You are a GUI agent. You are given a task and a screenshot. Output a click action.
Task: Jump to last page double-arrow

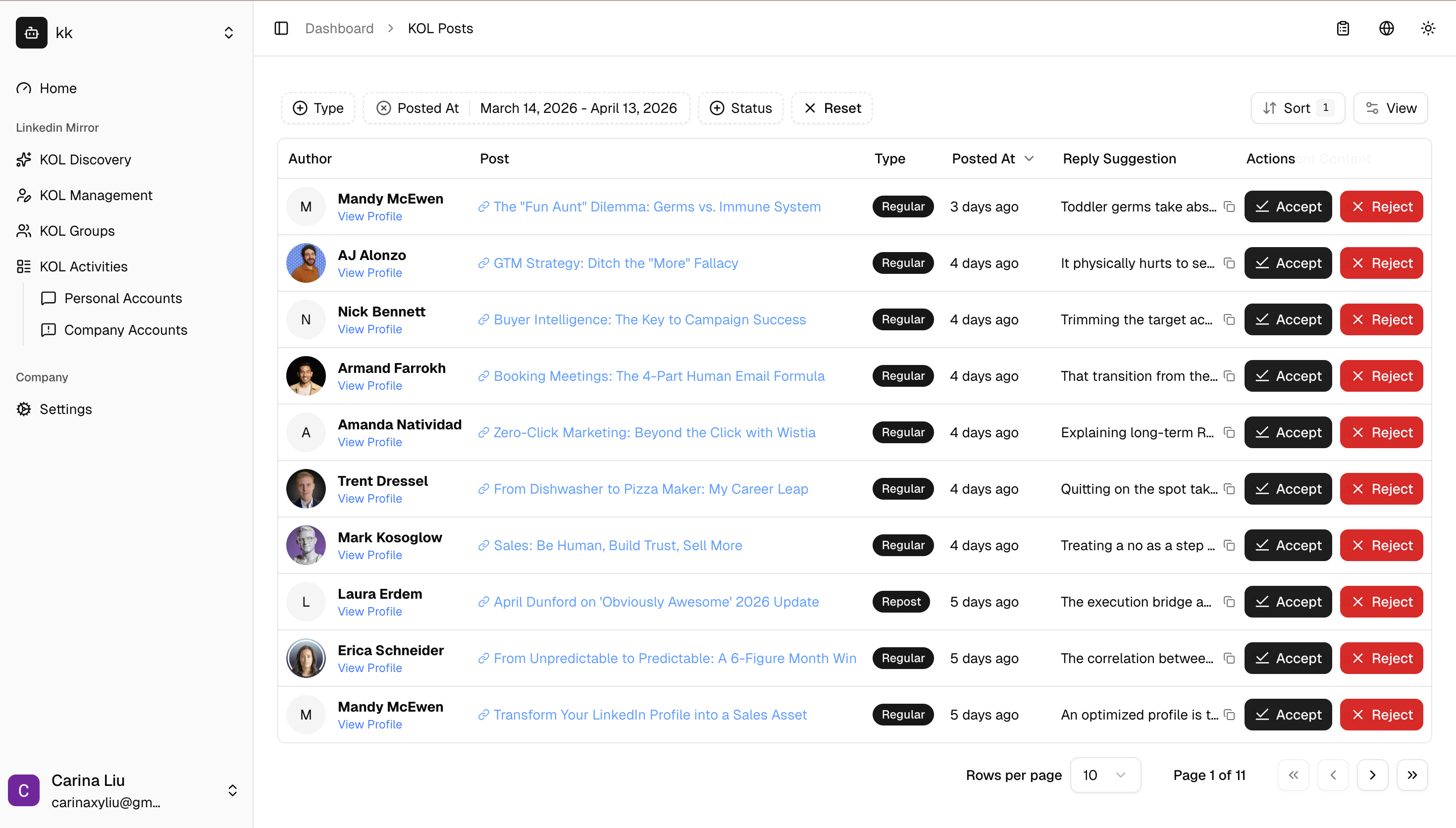[1412, 775]
